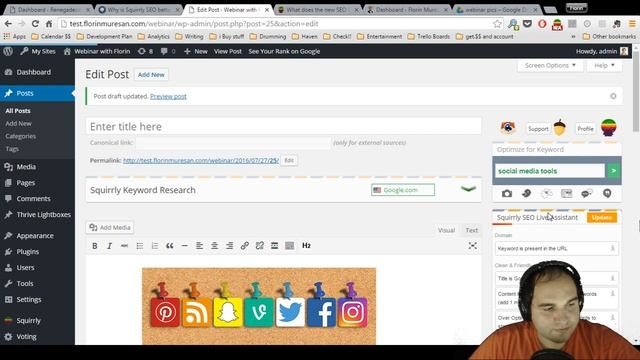Click the social icons image thumbnail
The image size is (640, 360).
click(259, 306)
